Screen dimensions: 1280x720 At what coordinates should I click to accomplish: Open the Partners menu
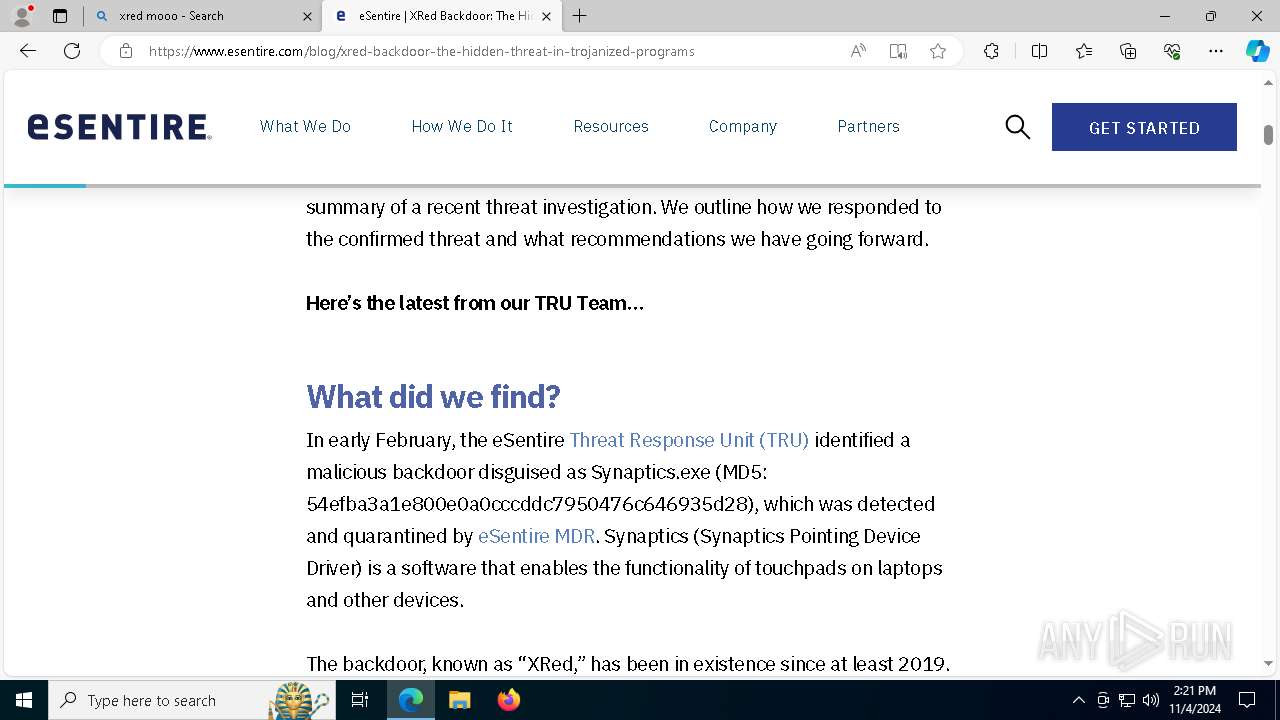868,126
